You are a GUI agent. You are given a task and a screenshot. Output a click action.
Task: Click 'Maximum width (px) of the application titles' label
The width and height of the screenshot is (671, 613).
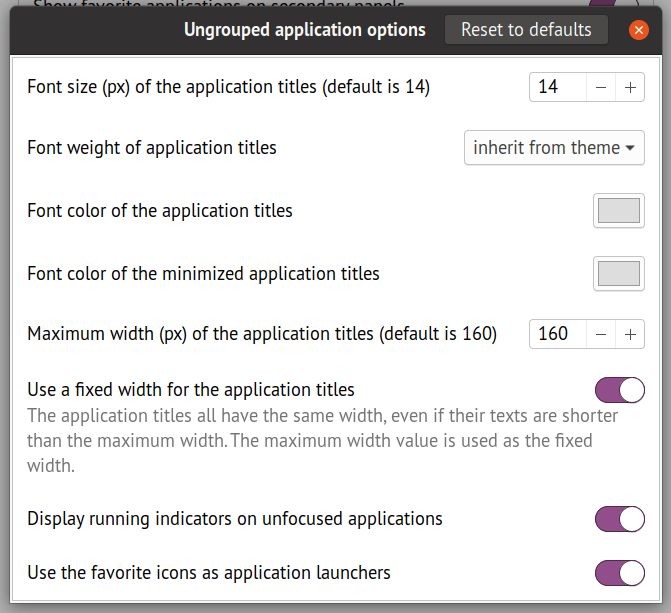point(262,334)
